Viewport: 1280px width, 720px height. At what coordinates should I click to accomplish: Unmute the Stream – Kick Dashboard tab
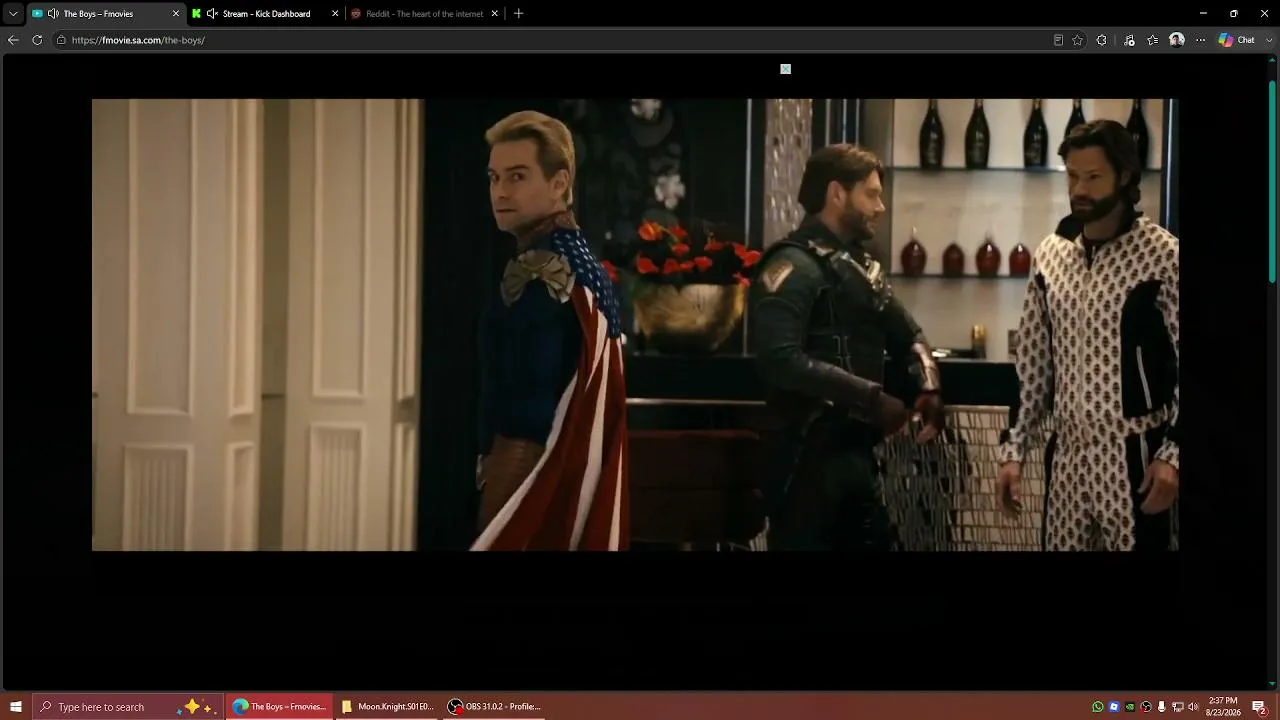tap(212, 14)
